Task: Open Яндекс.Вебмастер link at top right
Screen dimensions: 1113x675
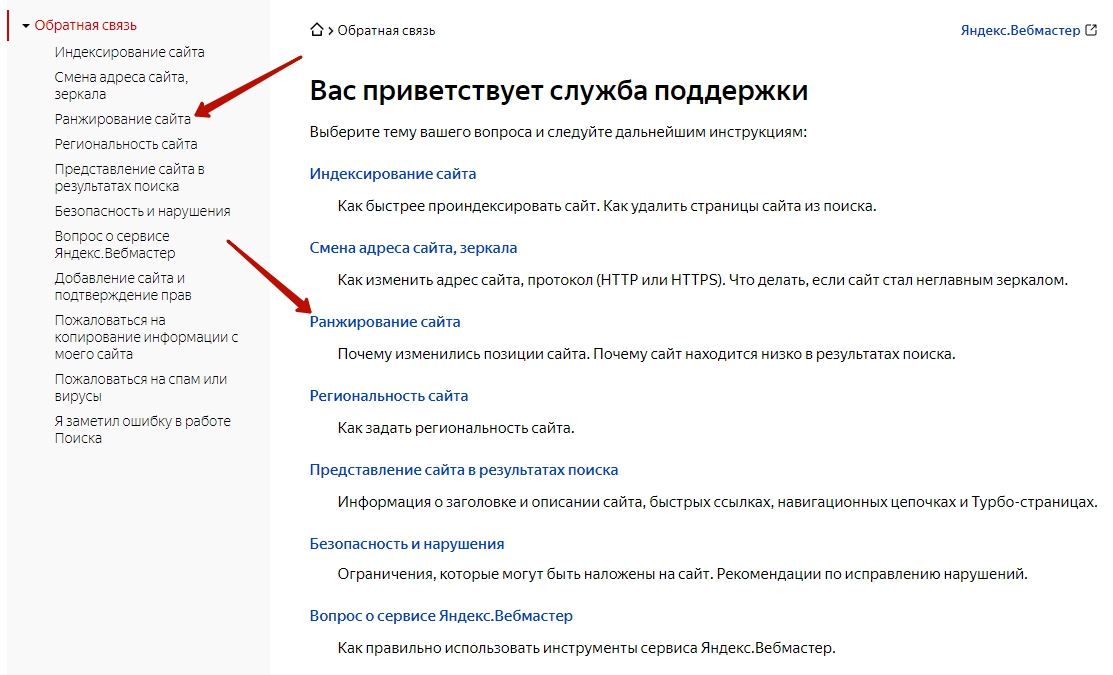Action: [x=1020, y=31]
